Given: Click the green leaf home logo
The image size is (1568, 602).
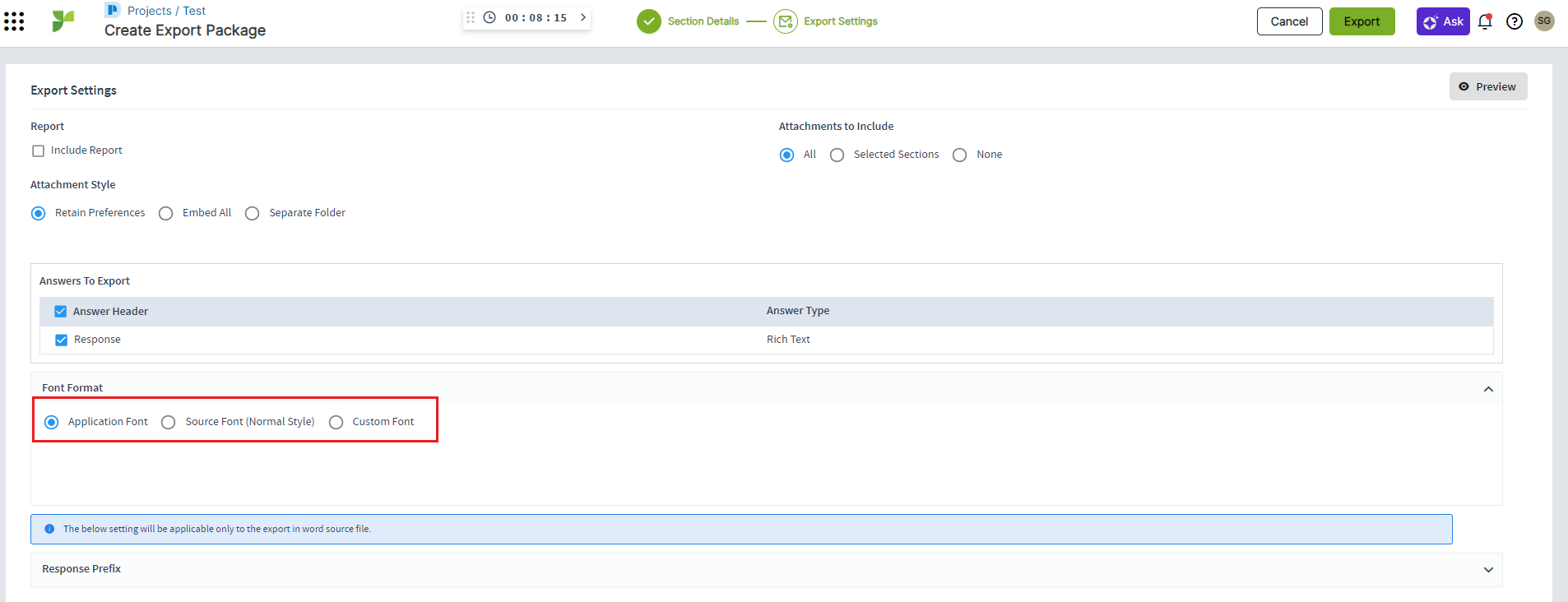Looking at the screenshot, I should pos(63,21).
